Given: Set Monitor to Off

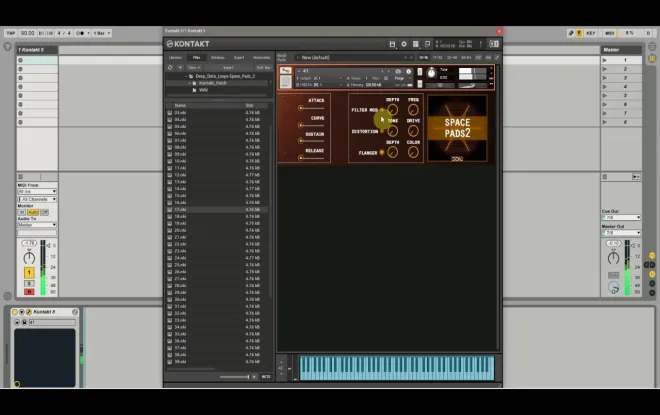Looking at the screenshot, I should (x=44, y=212).
